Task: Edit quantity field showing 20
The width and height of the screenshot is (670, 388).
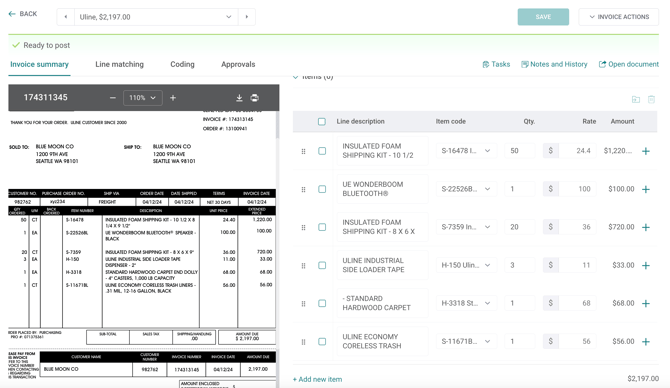Action: (x=519, y=227)
